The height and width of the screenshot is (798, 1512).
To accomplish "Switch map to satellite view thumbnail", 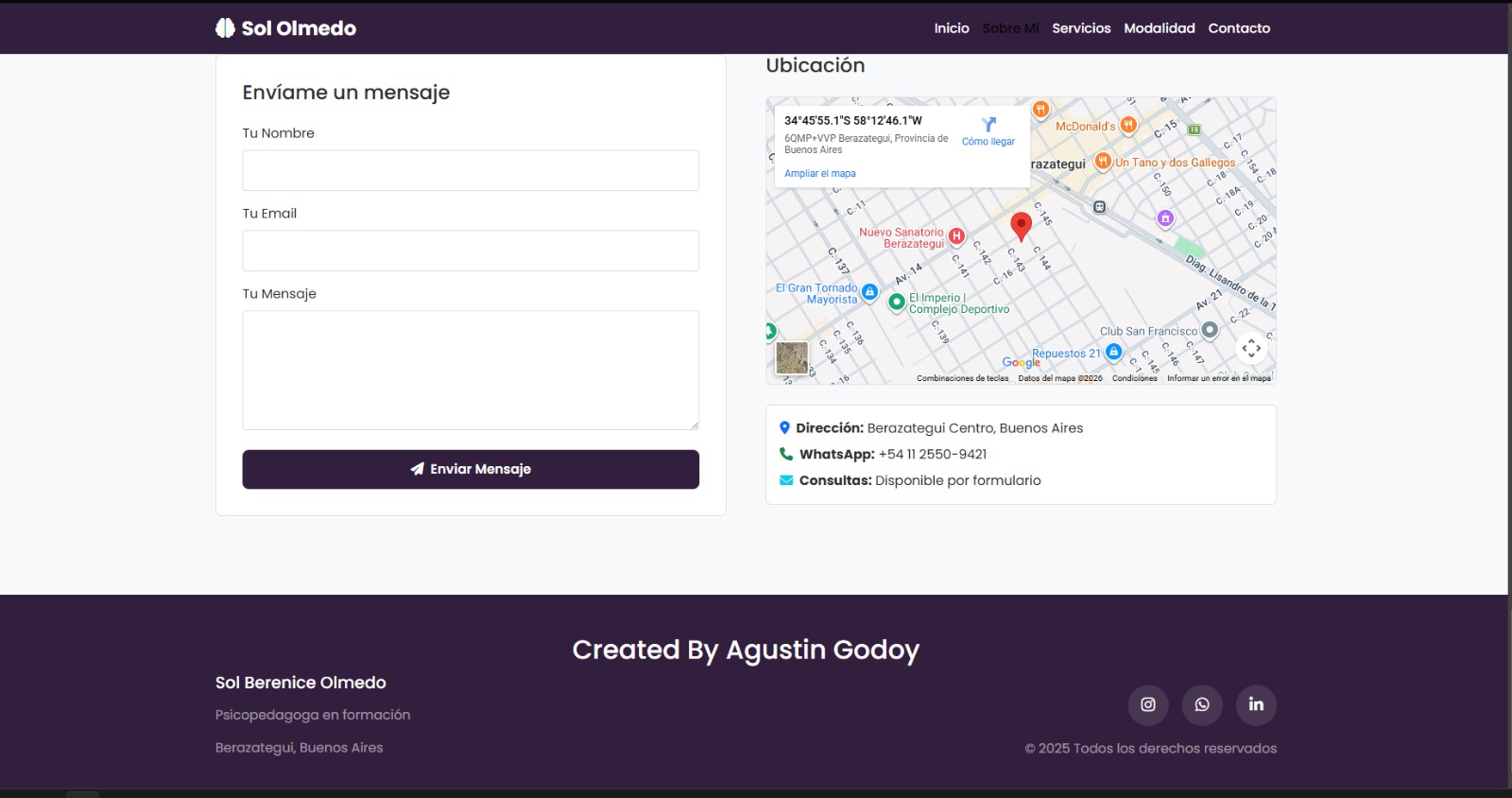I will click(x=792, y=358).
